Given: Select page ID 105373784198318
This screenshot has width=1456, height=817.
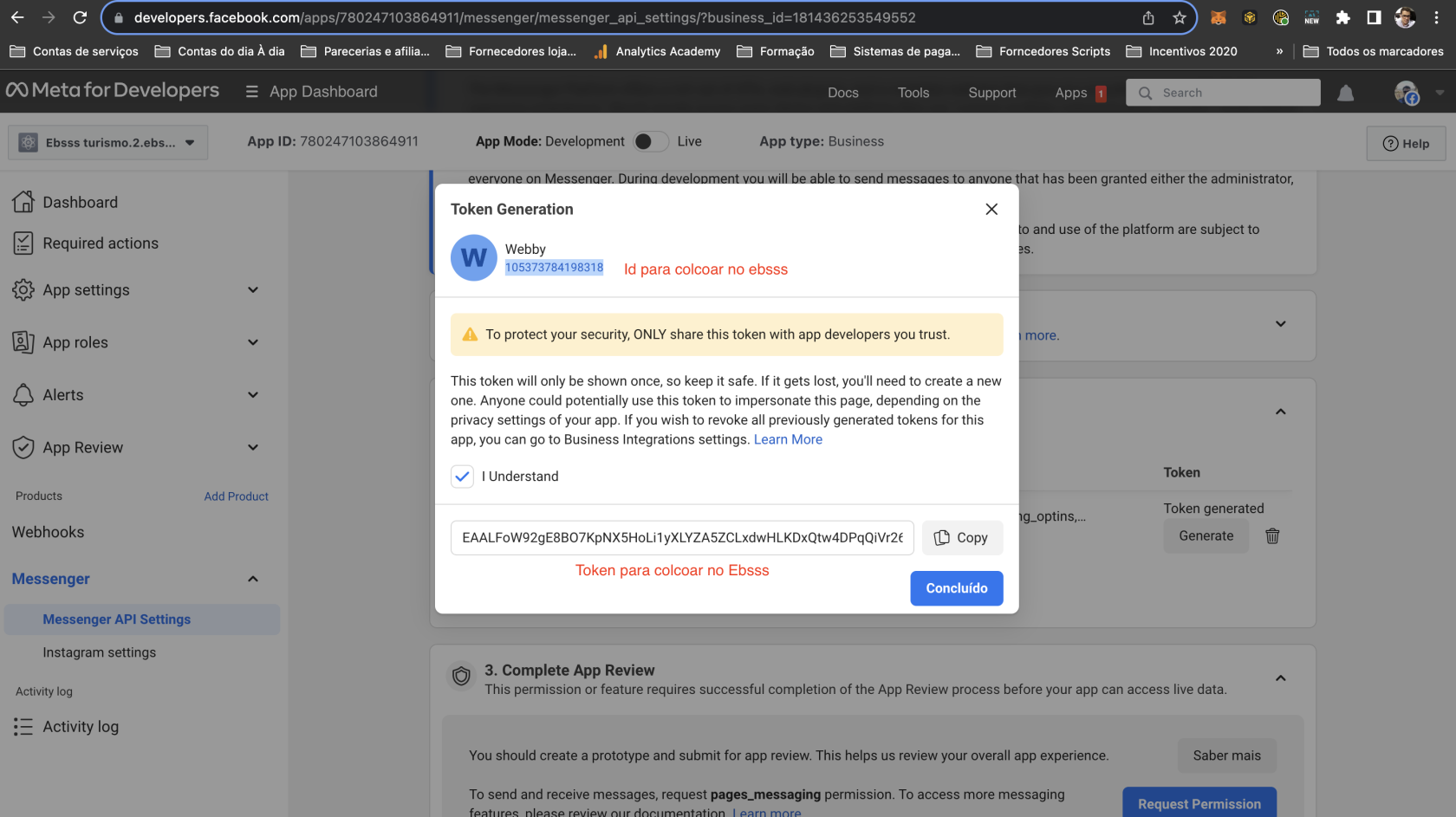Looking at the screenshot, I should click(x=554, y=268).
